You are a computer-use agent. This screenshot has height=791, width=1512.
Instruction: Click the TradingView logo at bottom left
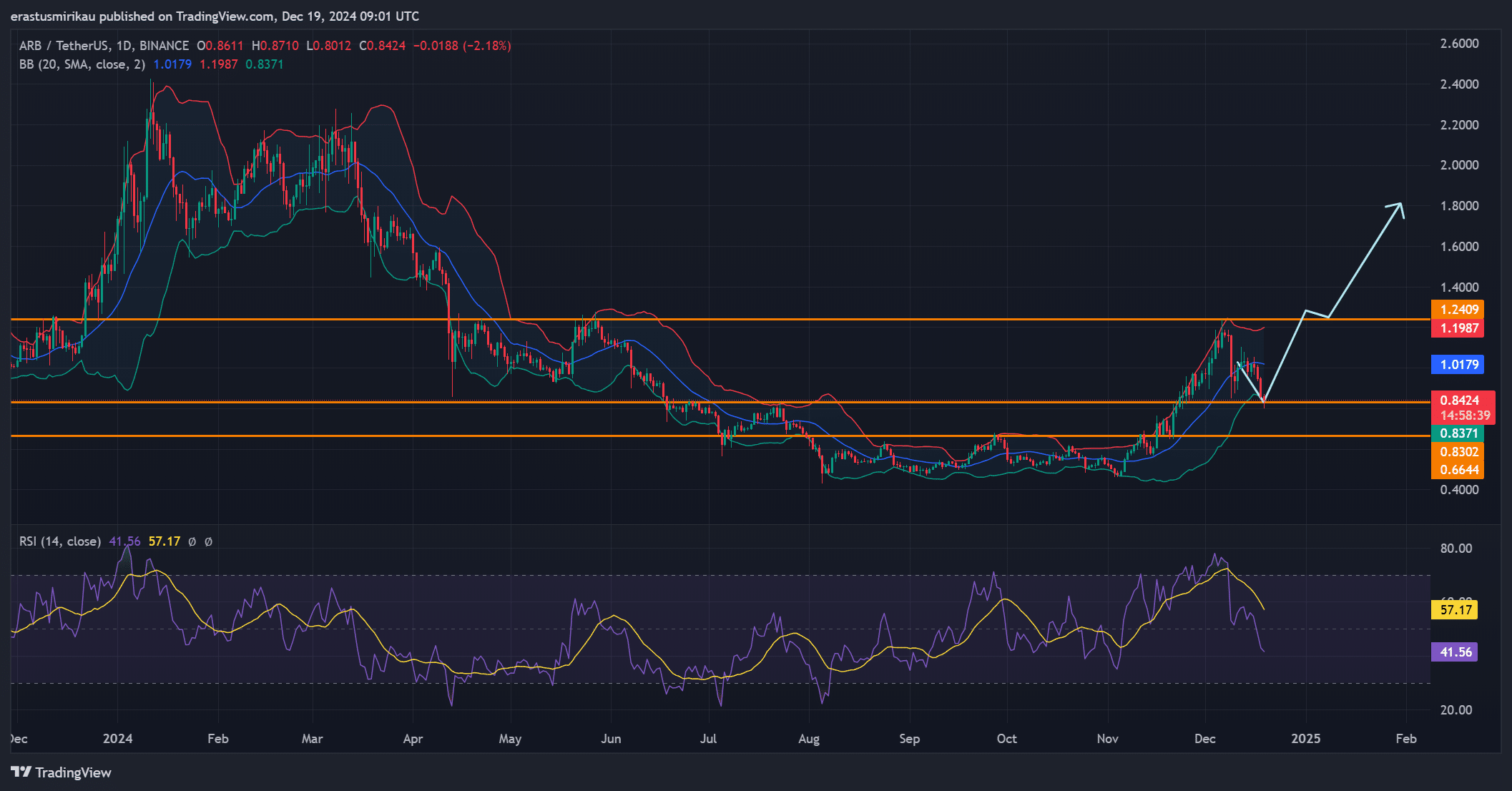point(62,772)
